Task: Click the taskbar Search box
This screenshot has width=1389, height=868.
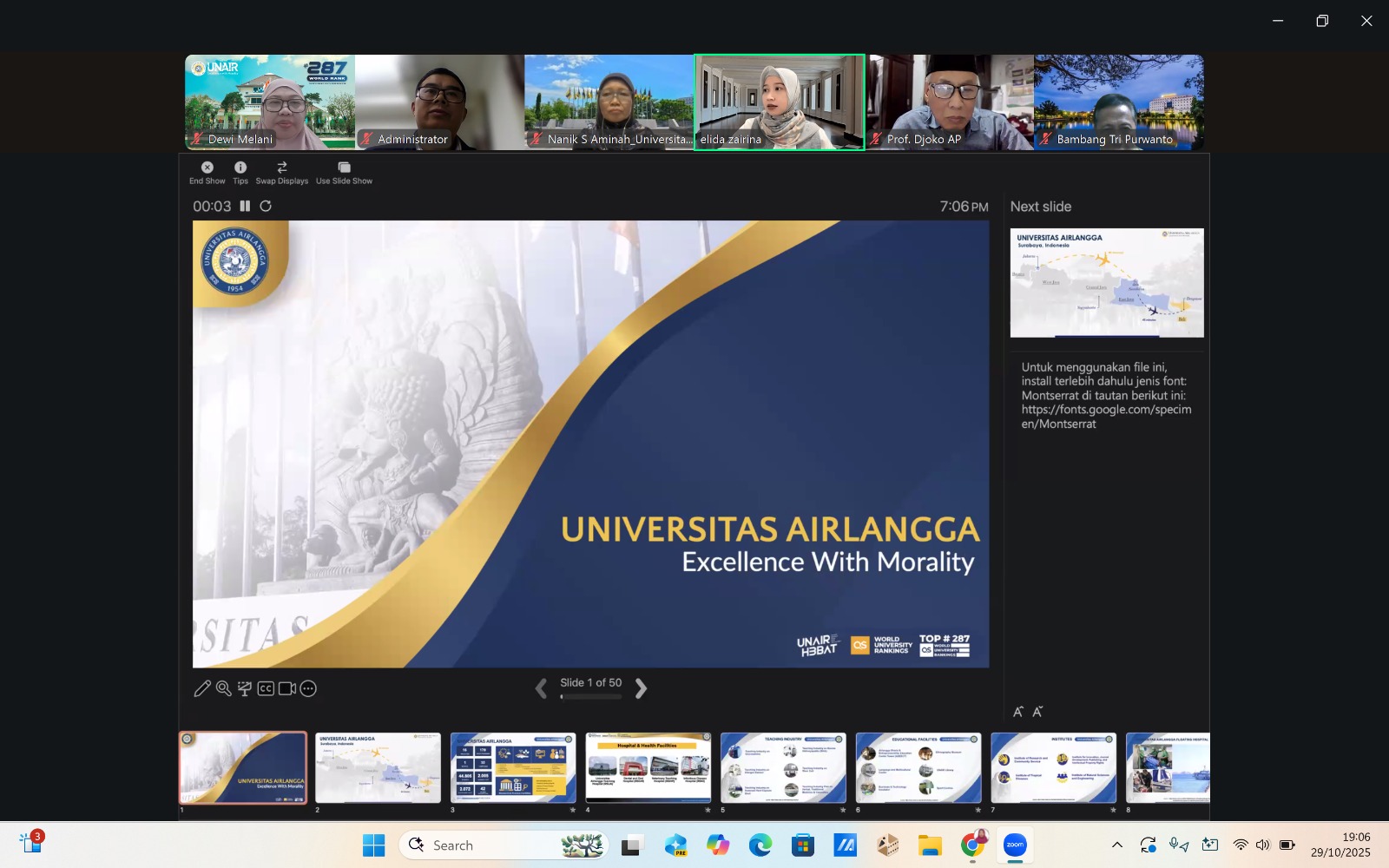Action: point(504,845)
